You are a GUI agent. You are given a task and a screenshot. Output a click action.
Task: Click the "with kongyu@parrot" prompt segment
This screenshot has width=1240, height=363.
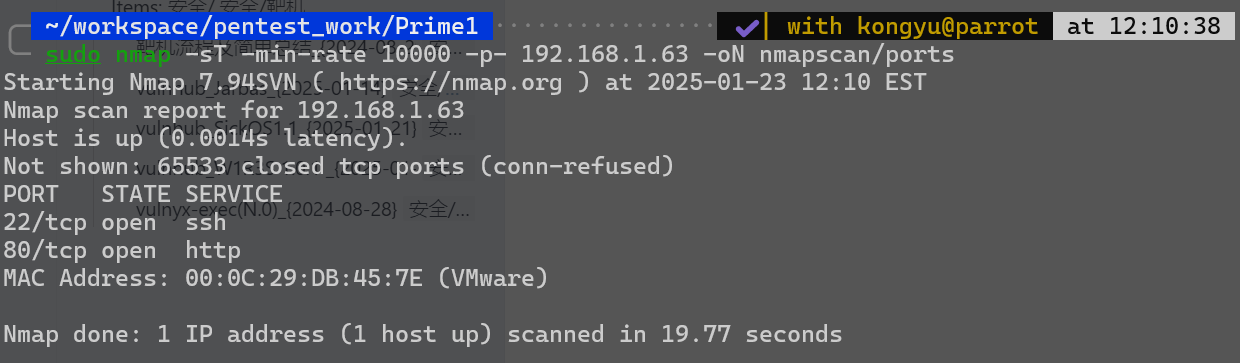(x=912, y=27)
